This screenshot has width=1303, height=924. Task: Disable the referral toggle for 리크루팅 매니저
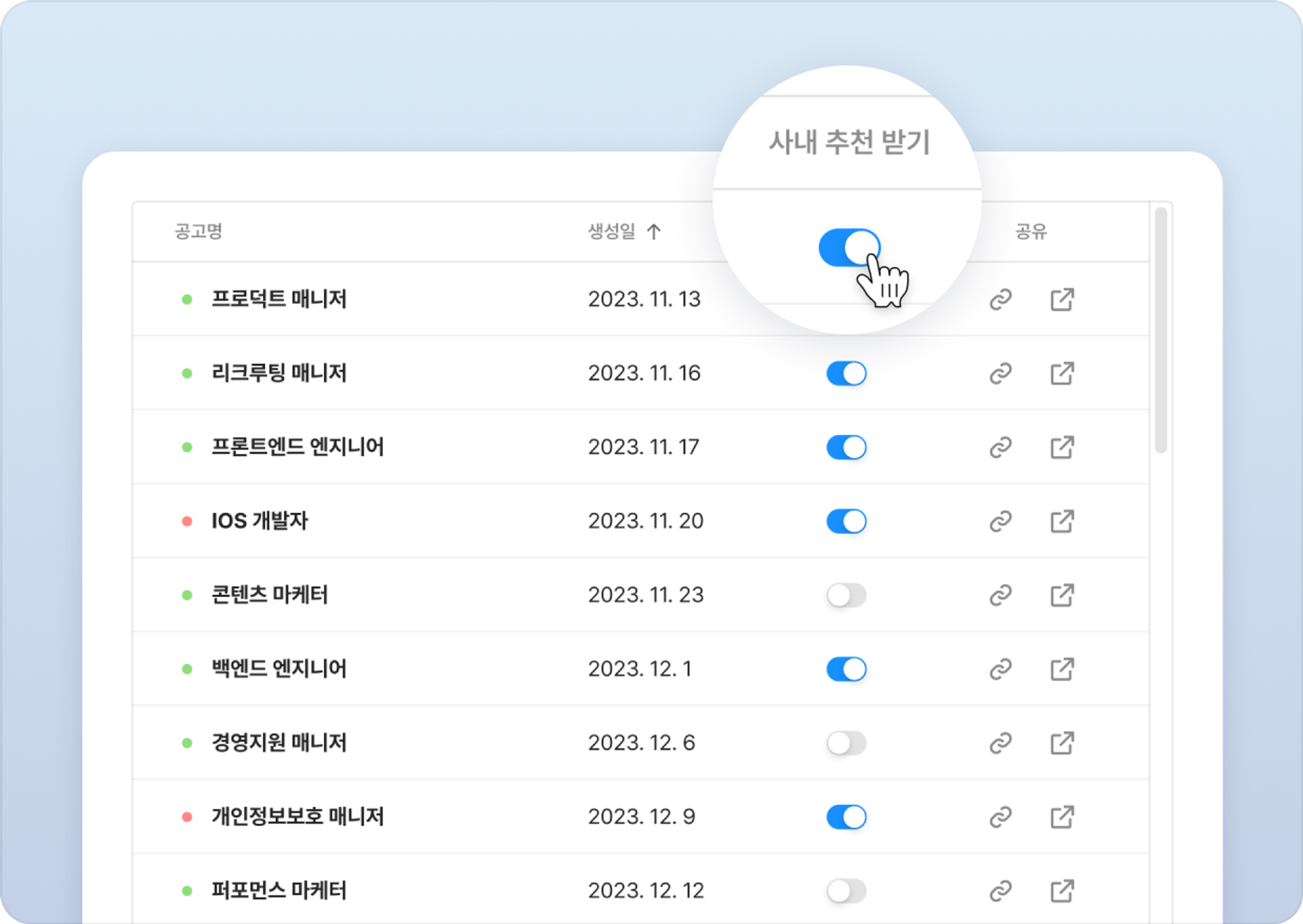[847, 373]
